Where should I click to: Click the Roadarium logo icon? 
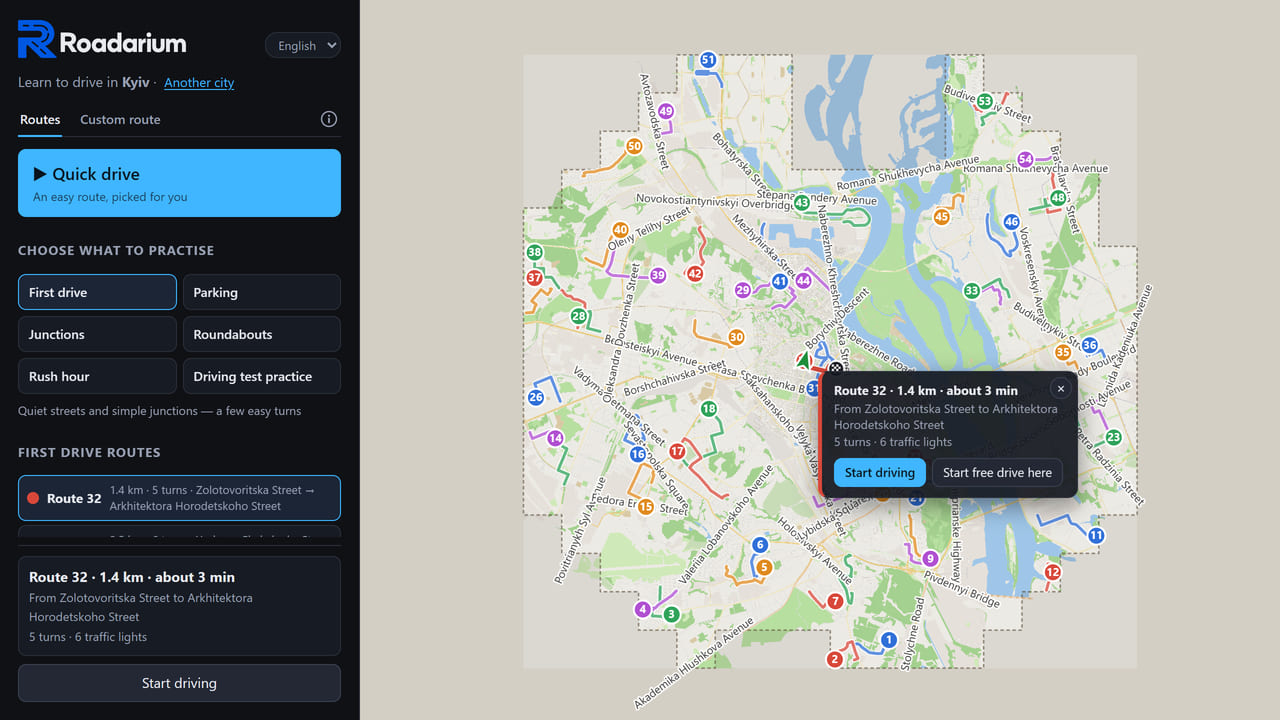click(36, 40)
